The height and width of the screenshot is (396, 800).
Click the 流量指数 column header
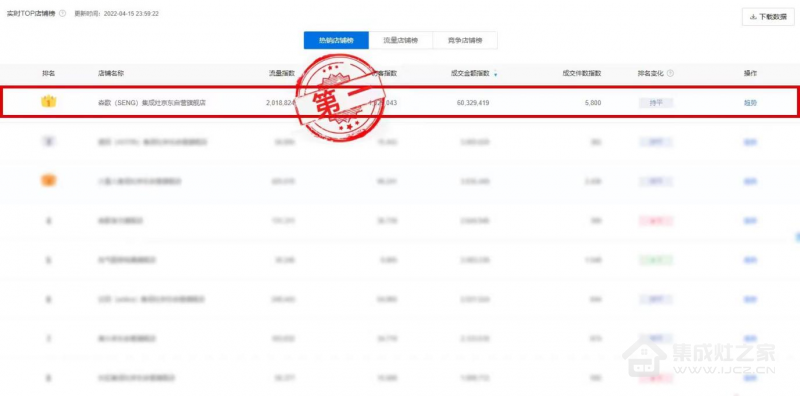coord(282,73)
